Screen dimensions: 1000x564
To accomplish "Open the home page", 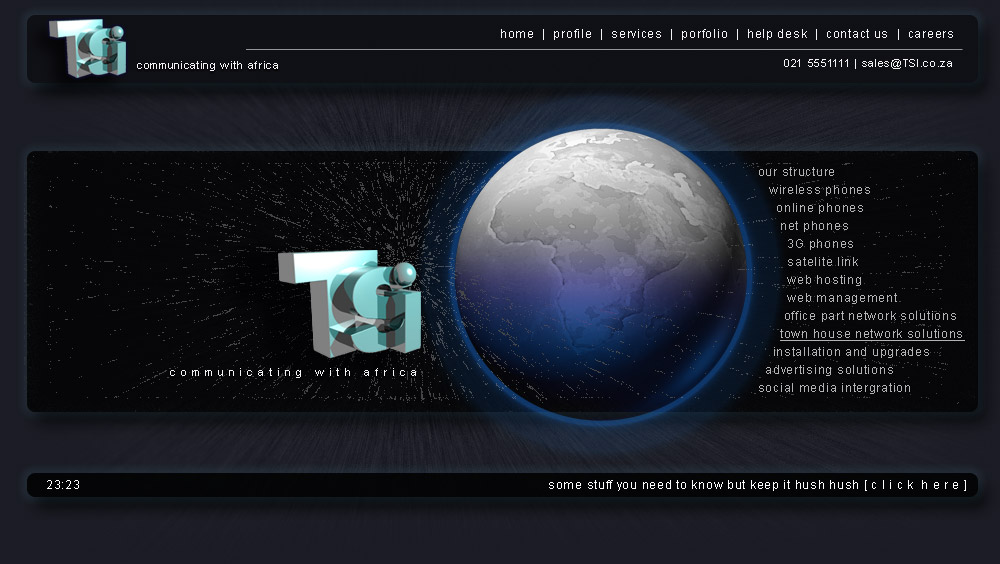I will [517, 34].
